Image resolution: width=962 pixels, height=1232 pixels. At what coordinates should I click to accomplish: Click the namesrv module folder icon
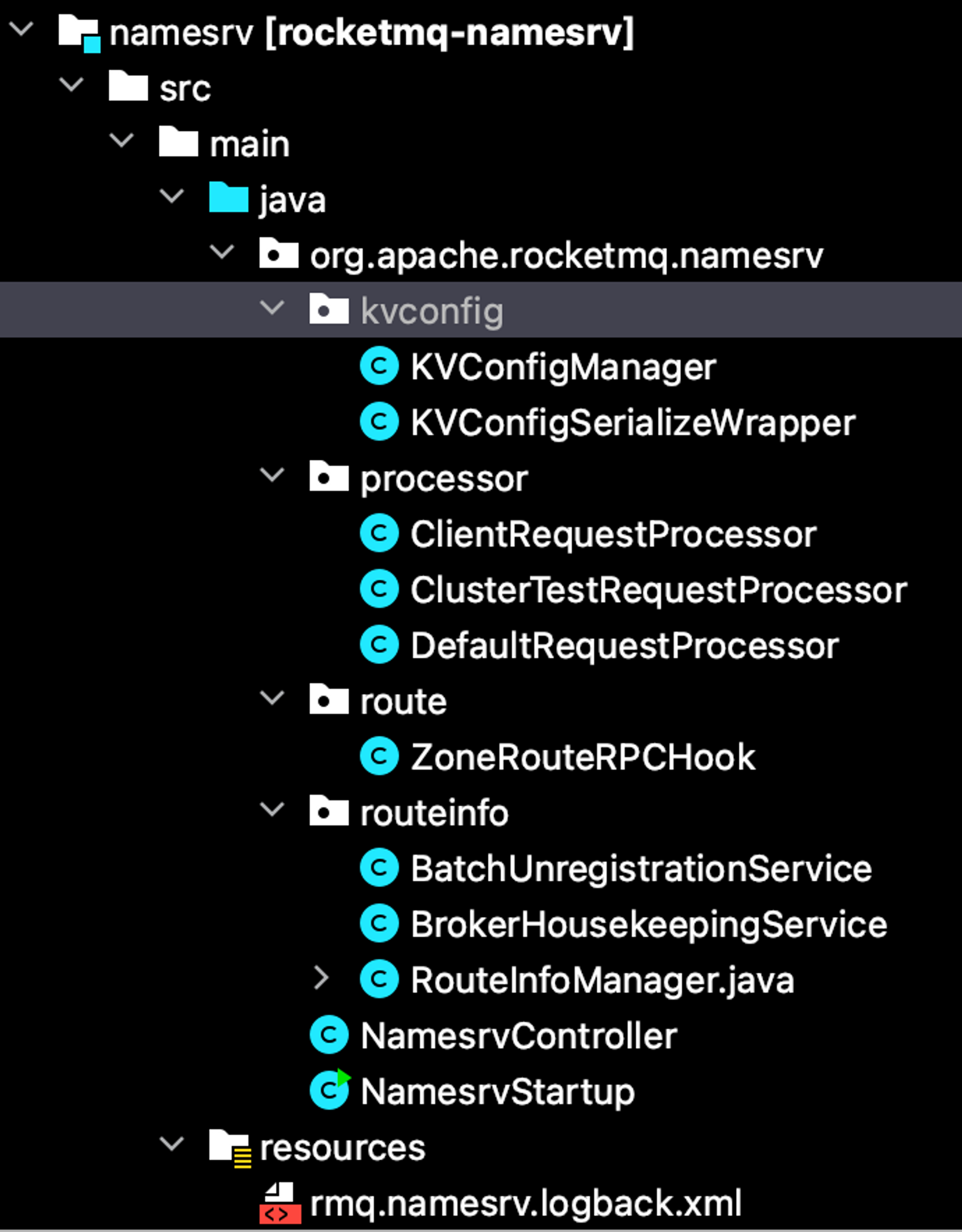[79, 33]
